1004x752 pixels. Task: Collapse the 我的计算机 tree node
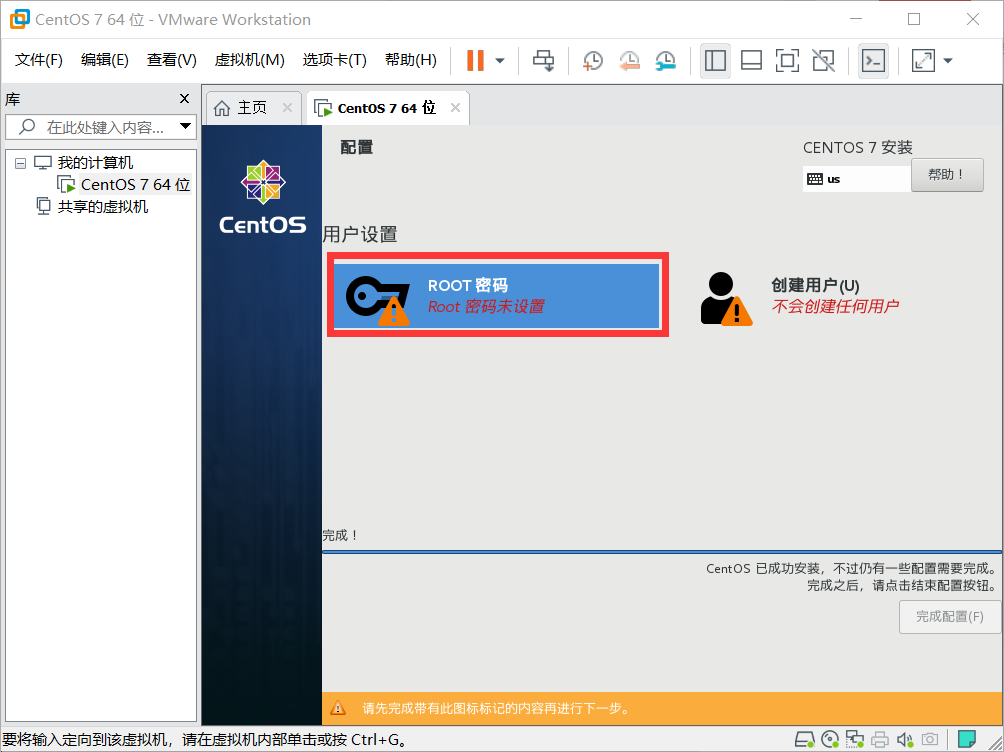click(20, 163)
